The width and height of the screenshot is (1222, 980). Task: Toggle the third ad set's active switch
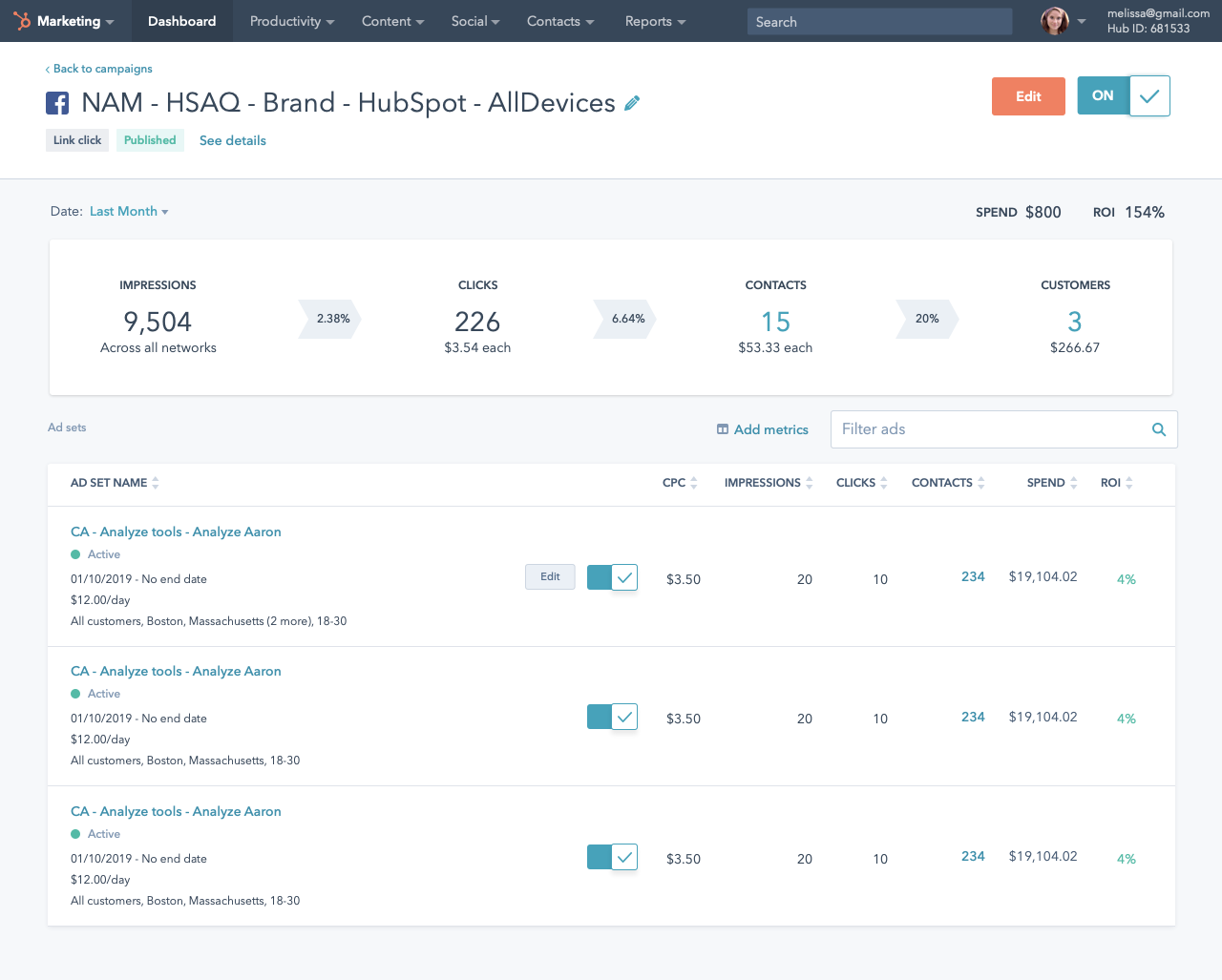coord(612,857)
